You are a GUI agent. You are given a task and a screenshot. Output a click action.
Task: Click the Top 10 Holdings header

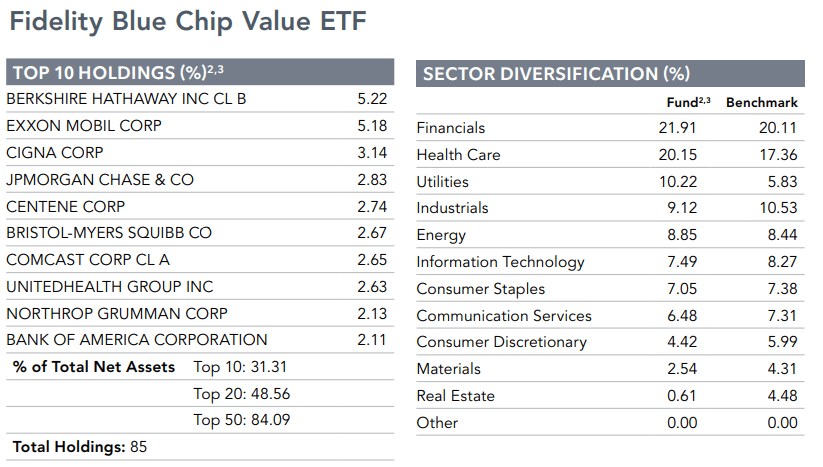click(117, 72)
